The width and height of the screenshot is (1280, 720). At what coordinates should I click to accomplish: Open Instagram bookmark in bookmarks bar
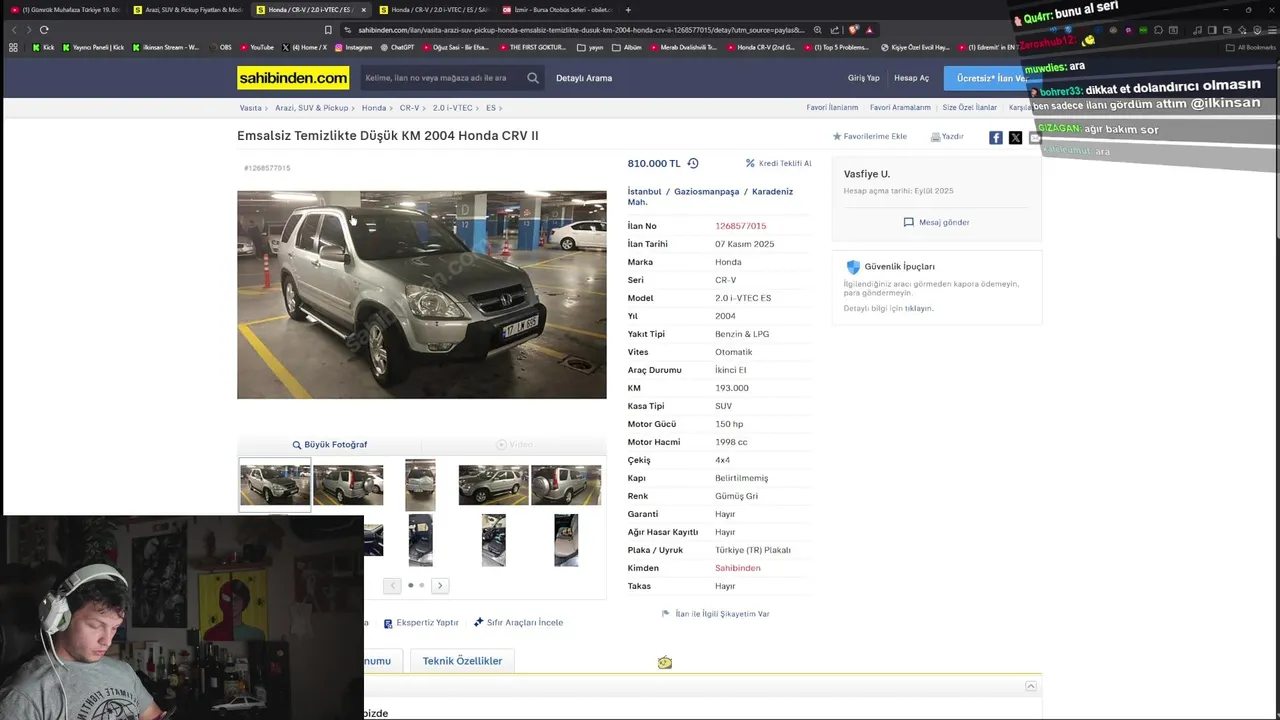coord(353,47)
